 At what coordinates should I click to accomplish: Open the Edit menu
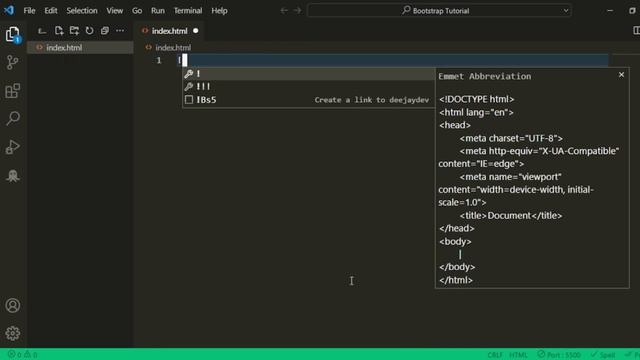click(51, 11)
